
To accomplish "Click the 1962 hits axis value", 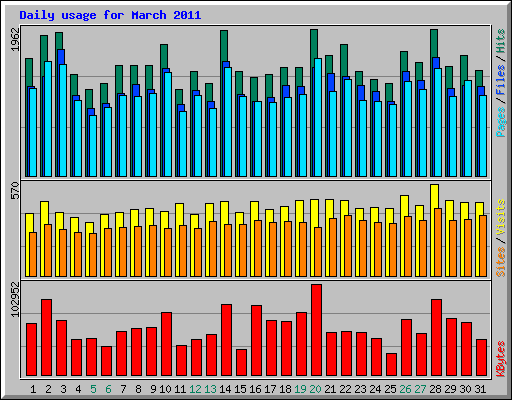I will click(15, 40).
